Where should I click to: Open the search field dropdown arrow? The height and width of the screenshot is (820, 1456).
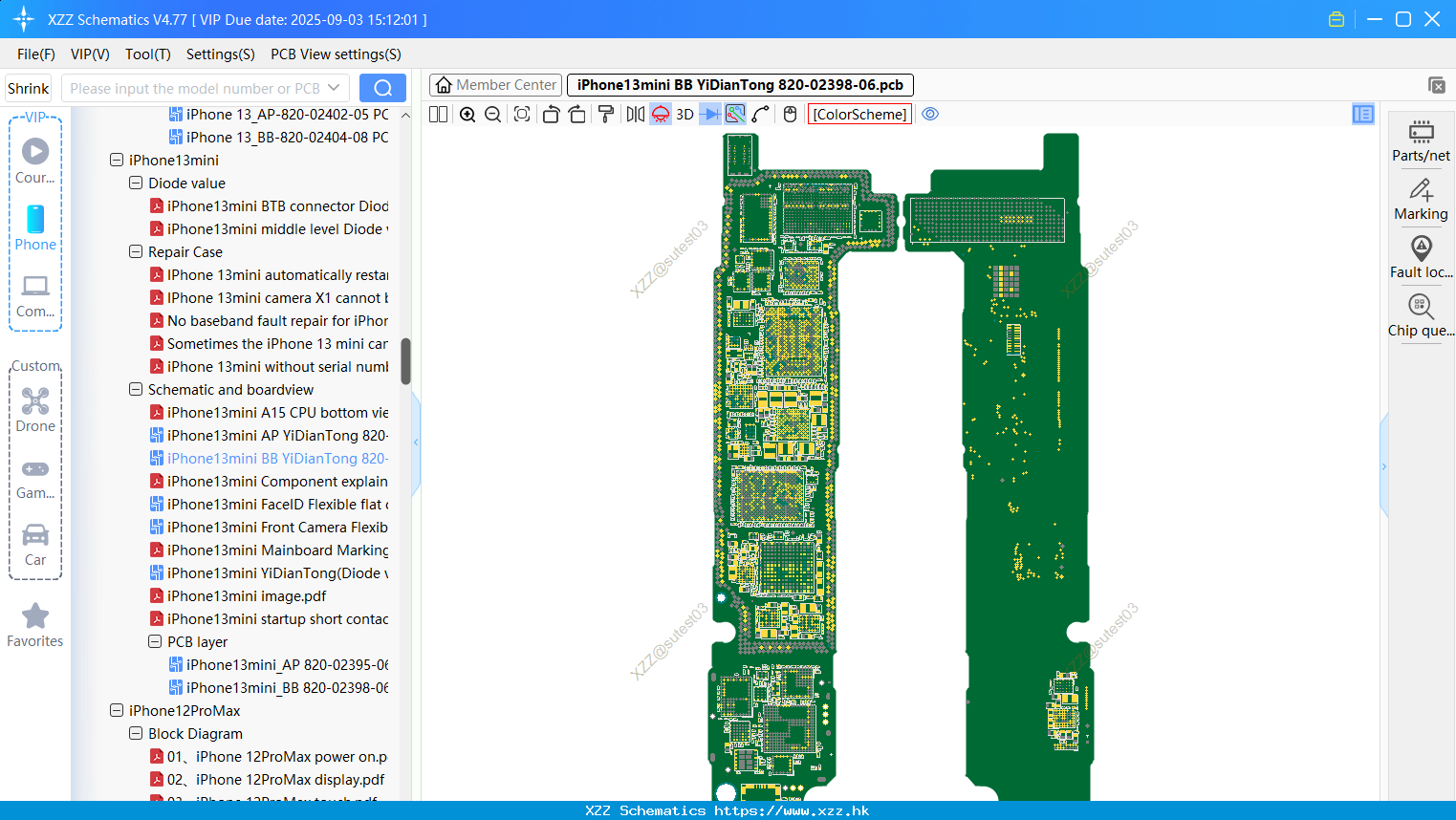coord(334,88)
